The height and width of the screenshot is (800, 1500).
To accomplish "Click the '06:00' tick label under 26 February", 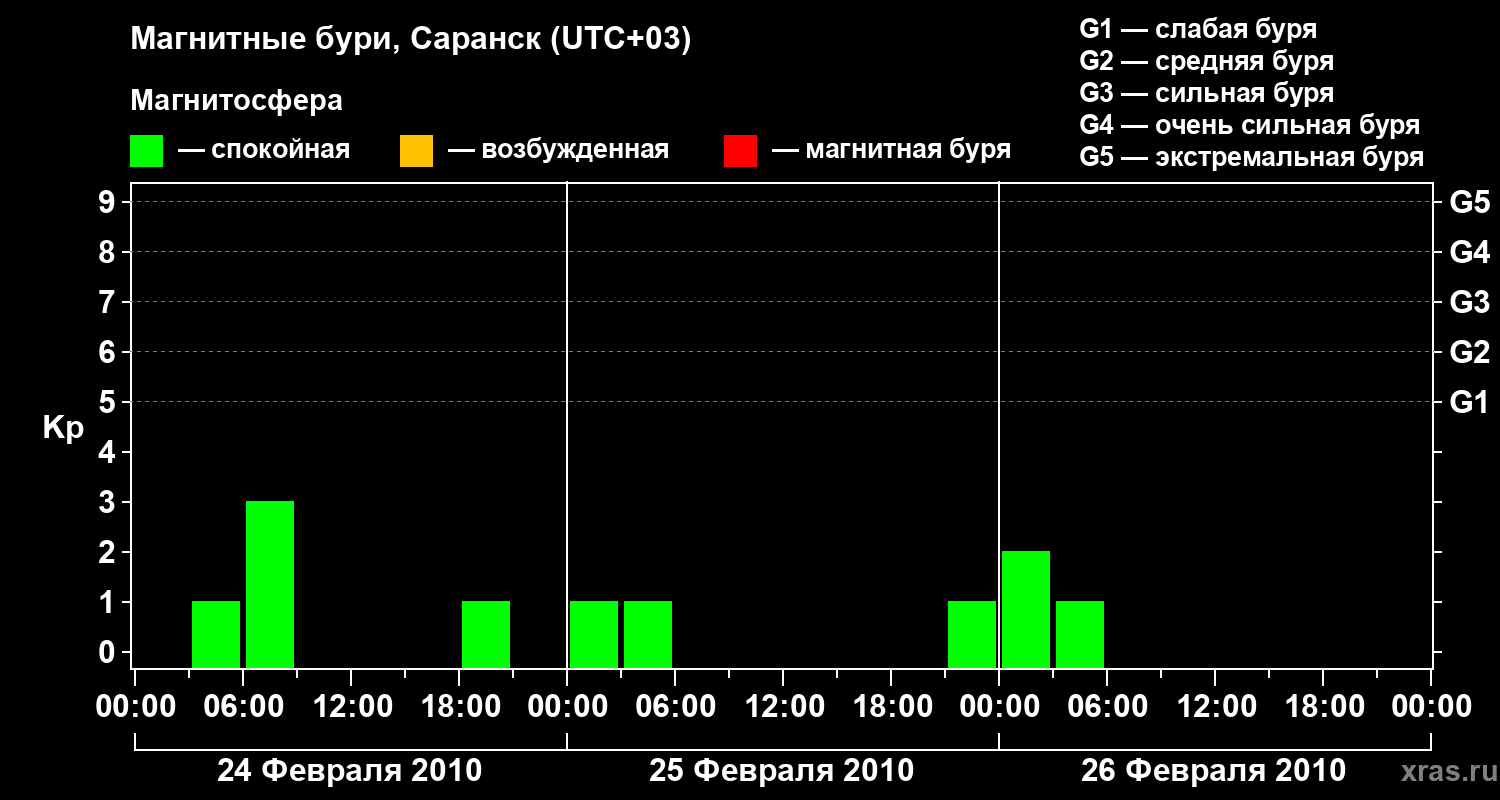I will [1107, 707].
